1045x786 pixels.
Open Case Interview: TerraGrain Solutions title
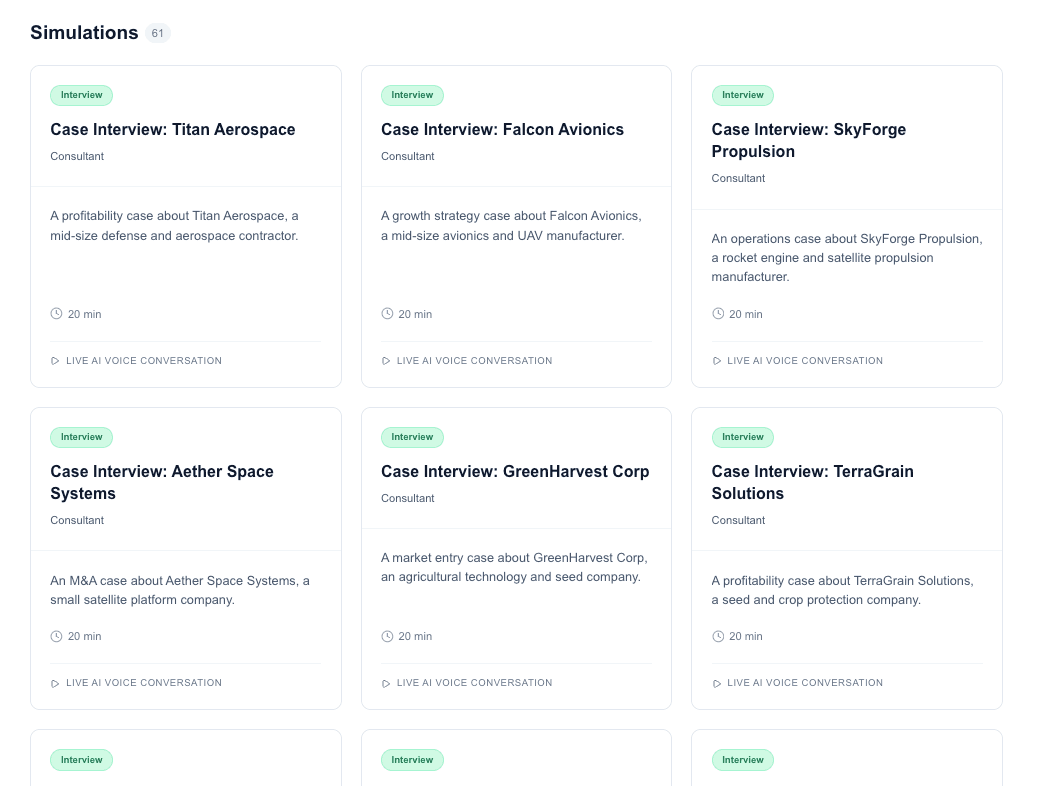tap(812, 483)
